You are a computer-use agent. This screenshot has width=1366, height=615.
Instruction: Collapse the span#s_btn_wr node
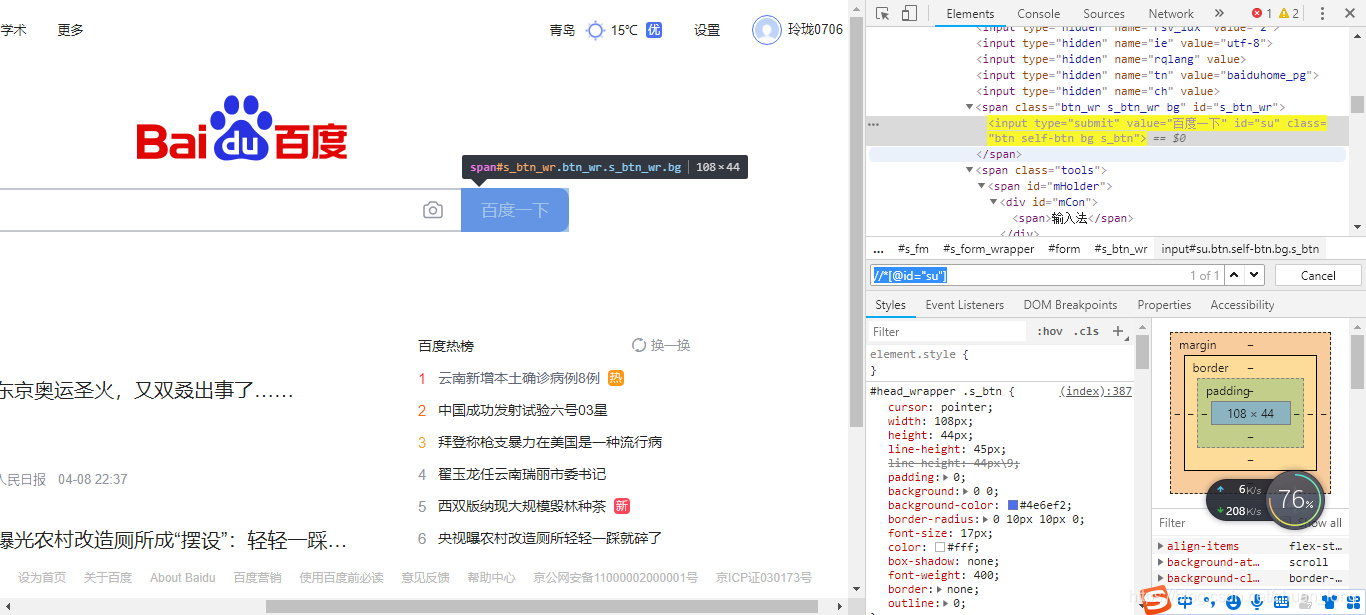(969, 107)
